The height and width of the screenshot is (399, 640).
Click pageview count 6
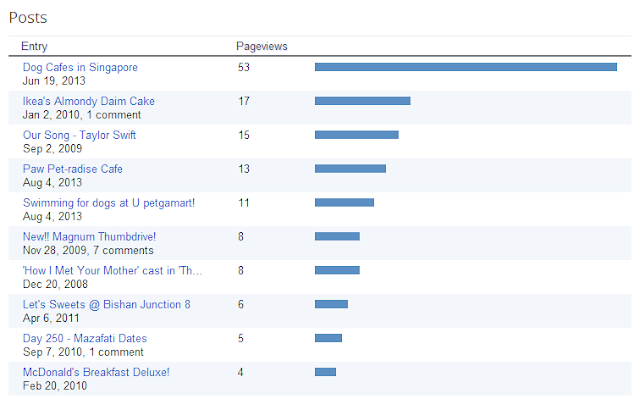pos(241,304)
